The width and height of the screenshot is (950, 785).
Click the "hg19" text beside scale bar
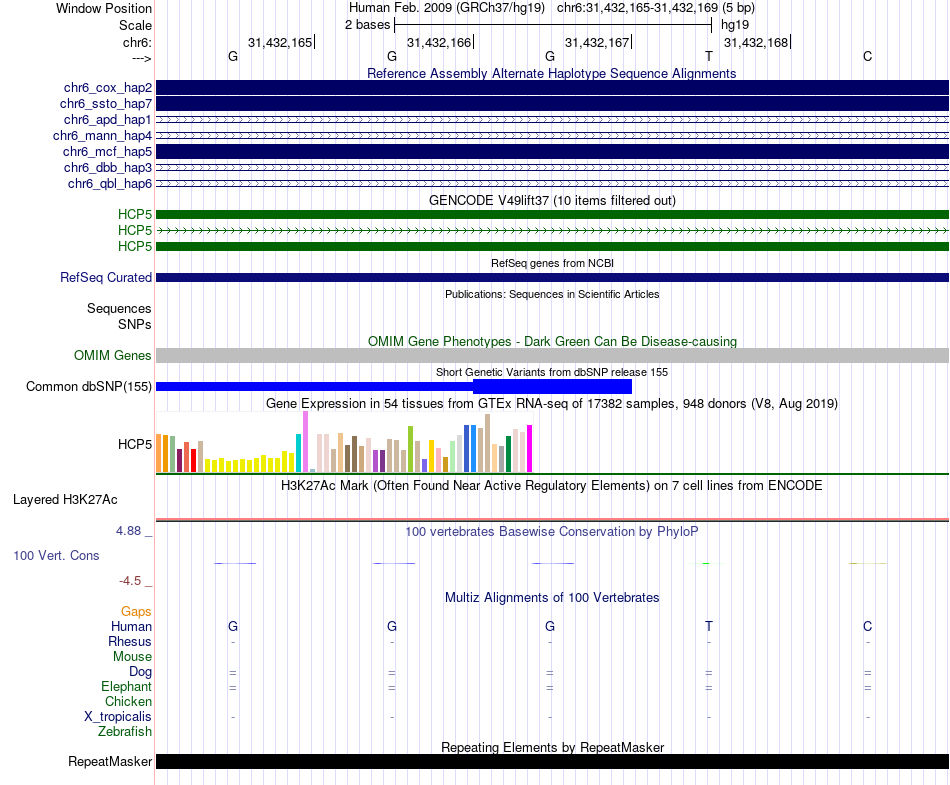point(735,25)
